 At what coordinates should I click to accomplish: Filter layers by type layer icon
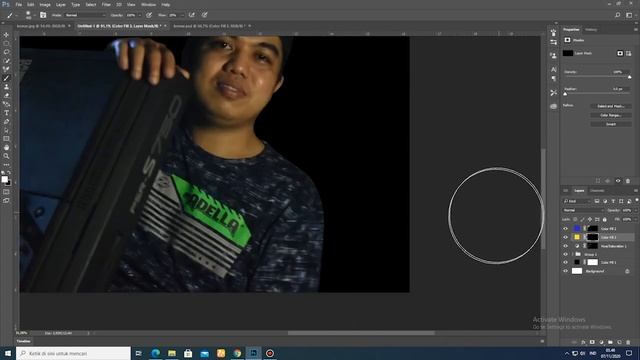(x=613, y=201)
